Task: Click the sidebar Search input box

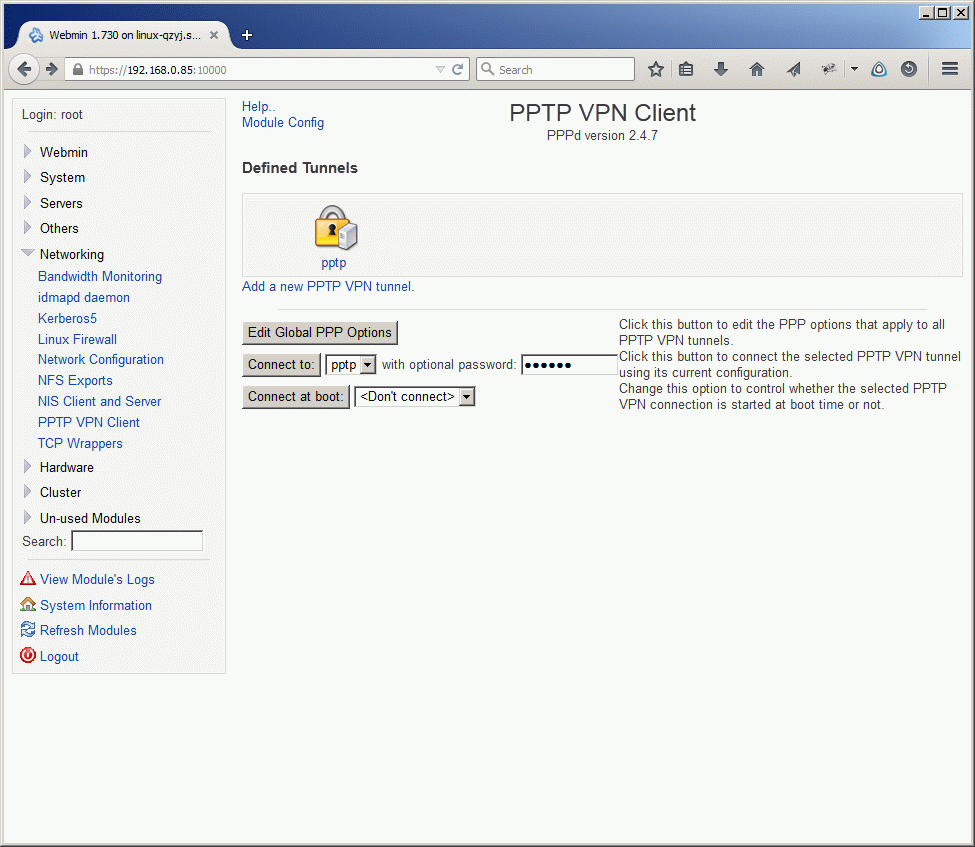Action: tap(137, 541)
